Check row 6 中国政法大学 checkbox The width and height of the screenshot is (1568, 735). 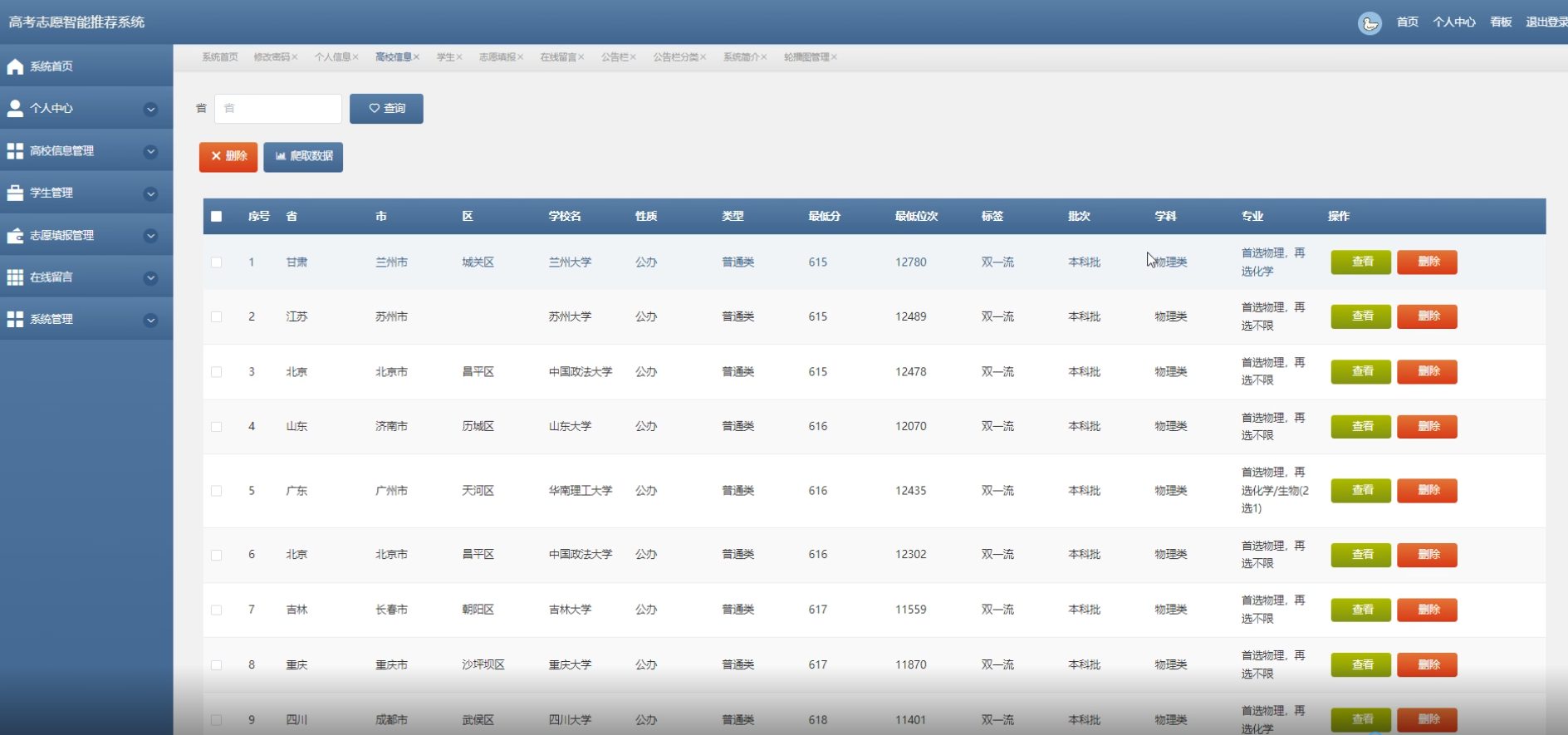click(217, 555)
